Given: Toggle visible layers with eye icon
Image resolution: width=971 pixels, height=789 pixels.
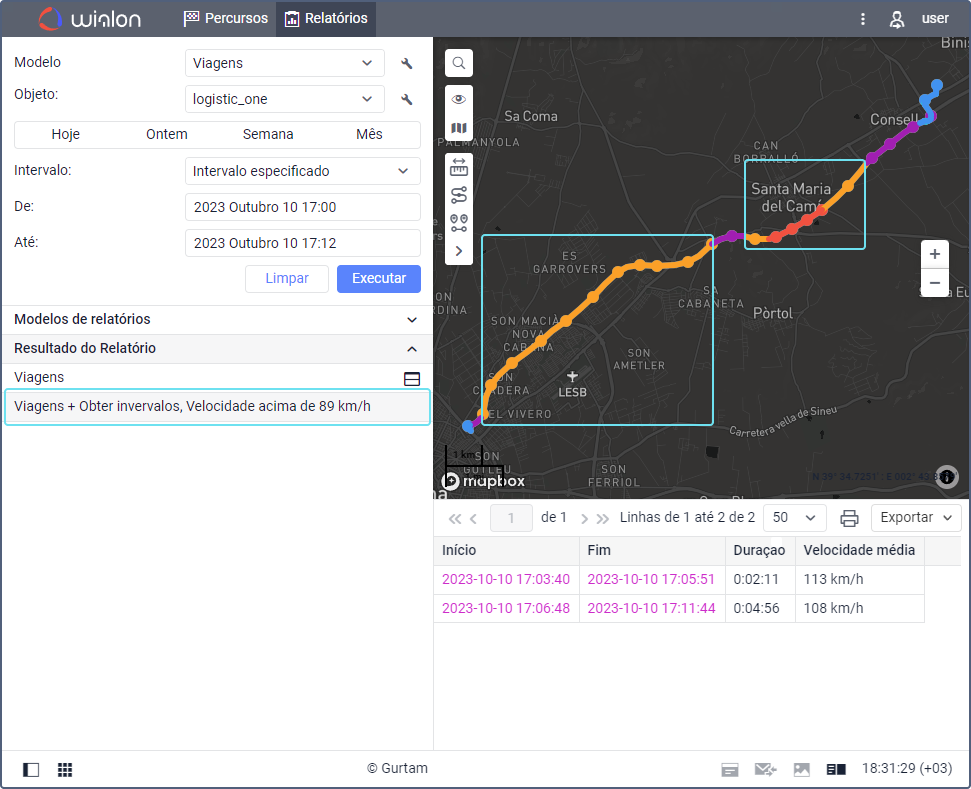Looking at the screenshot, I should point(459,99).
